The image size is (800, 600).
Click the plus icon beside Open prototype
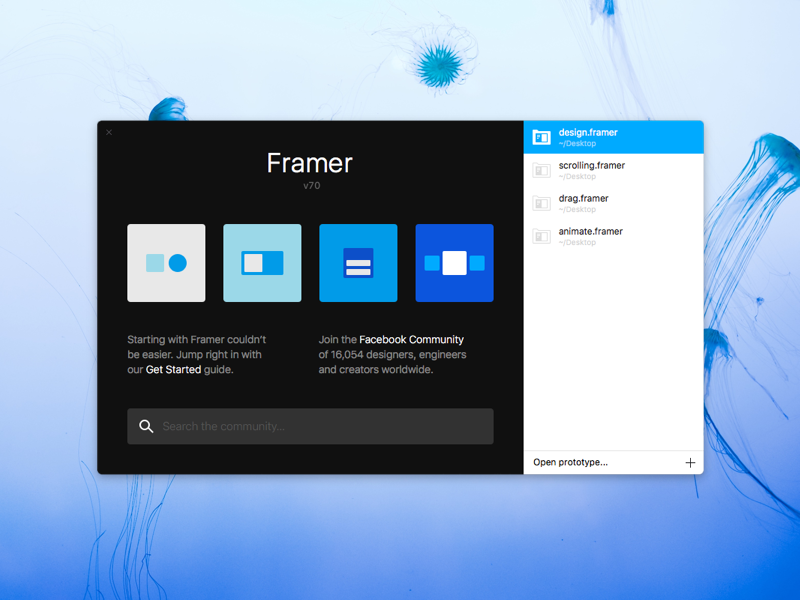tap(690, 462)
